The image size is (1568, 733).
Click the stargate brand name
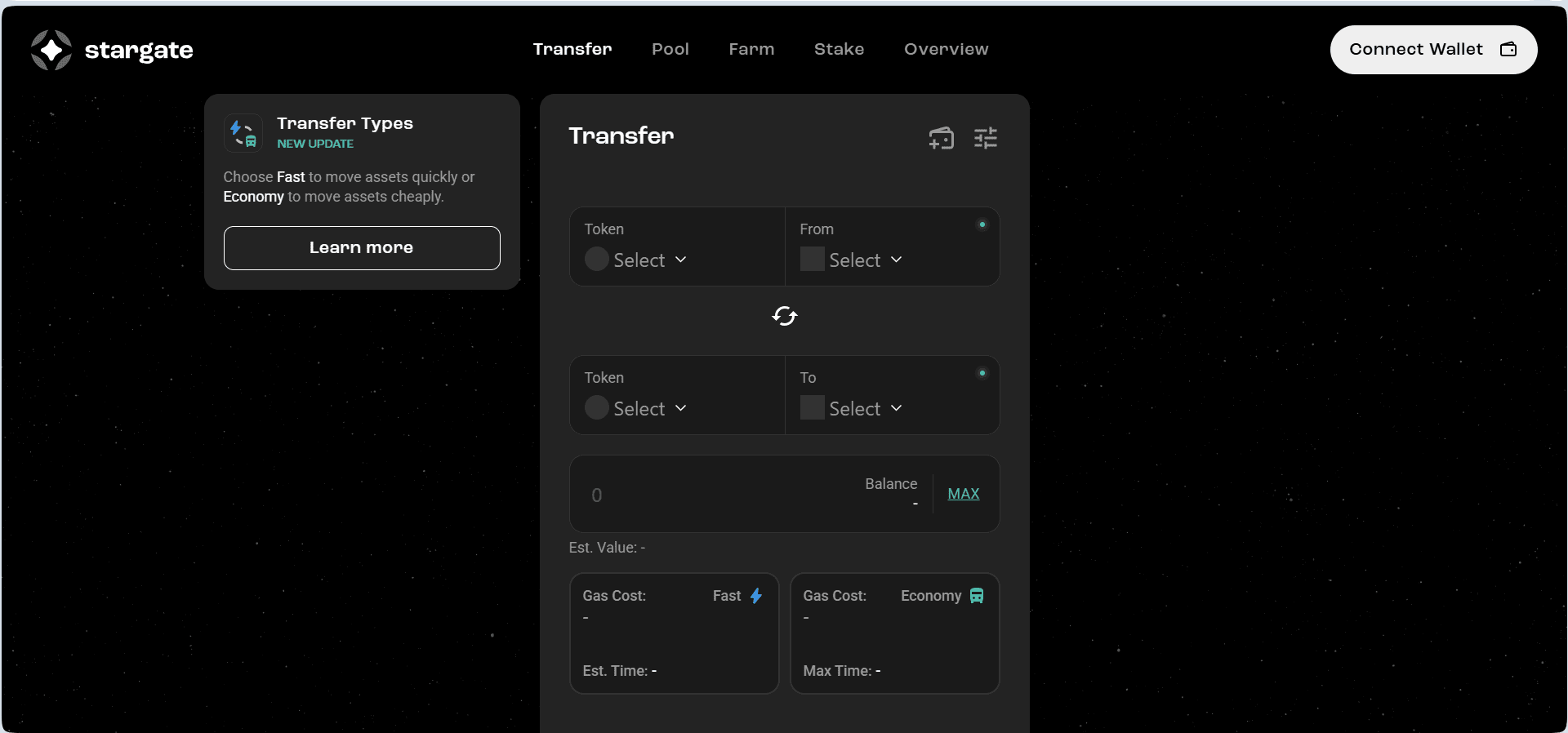(x=139, y=51)
